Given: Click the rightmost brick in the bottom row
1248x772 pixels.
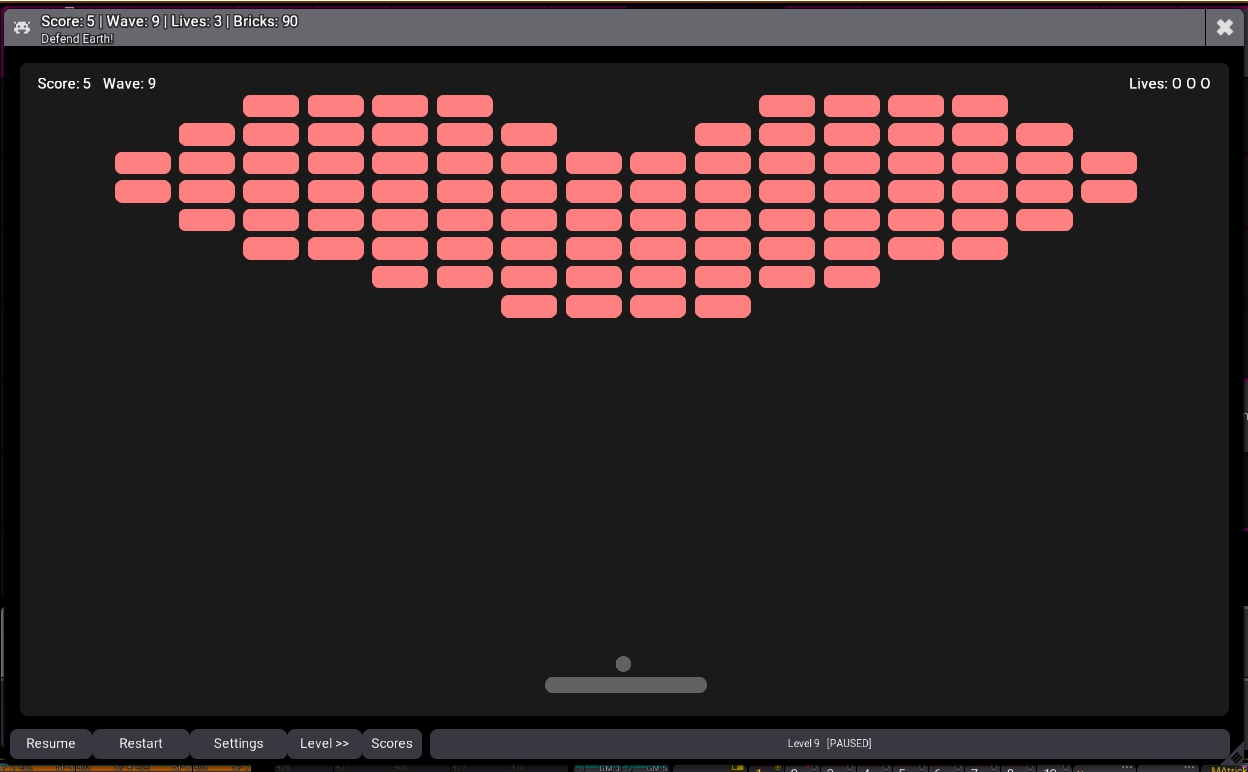Looking at the screenshot, I should tap(723, 306).
